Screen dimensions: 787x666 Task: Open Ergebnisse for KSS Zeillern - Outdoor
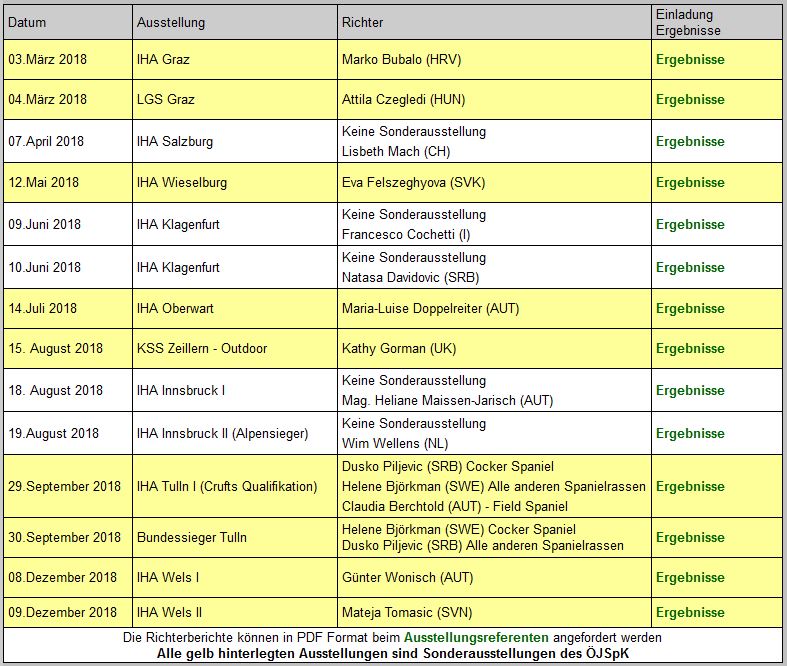[690, 348]
